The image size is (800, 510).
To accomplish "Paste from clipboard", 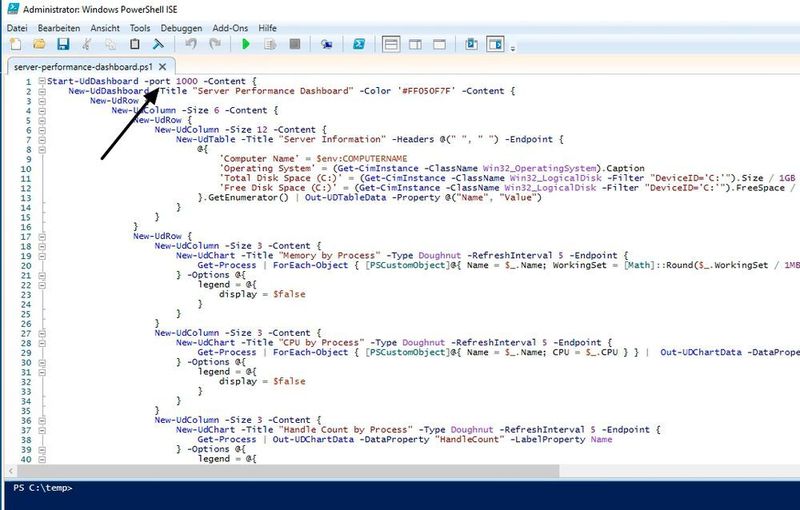I will pyautogui.click(x=134, y=44).
